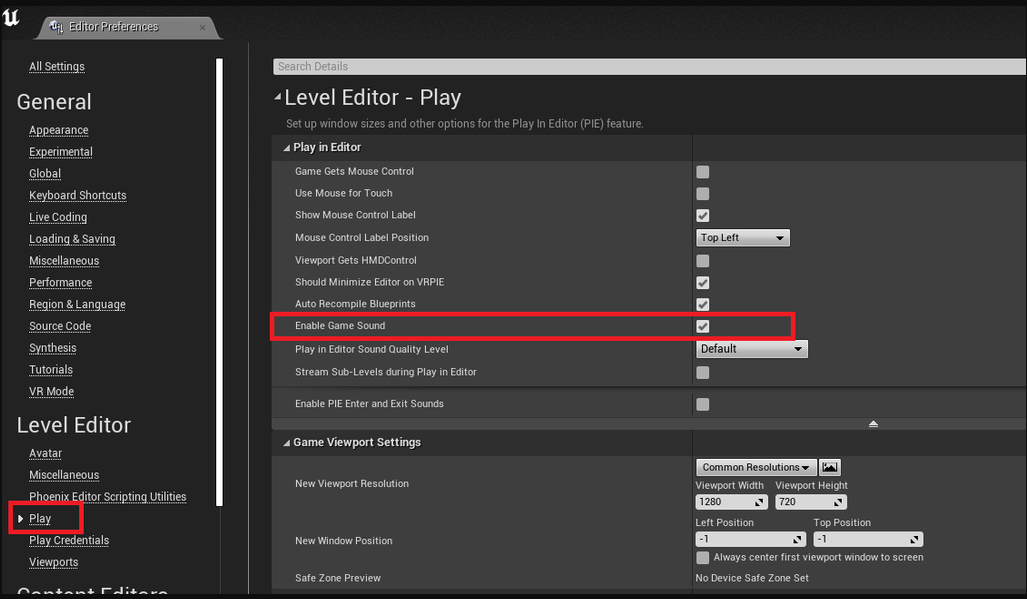Viewport: 1027px width, 599px height.
Task: Toggle Always center first viewport window checkbox
Action: (703, 558)
